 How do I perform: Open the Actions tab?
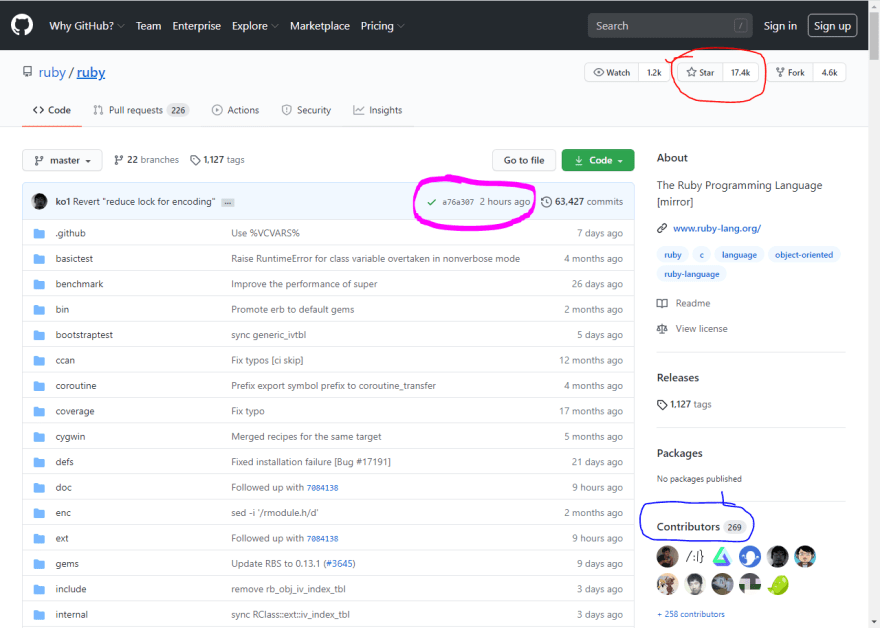pyautogui.click(x=236, y=110)
